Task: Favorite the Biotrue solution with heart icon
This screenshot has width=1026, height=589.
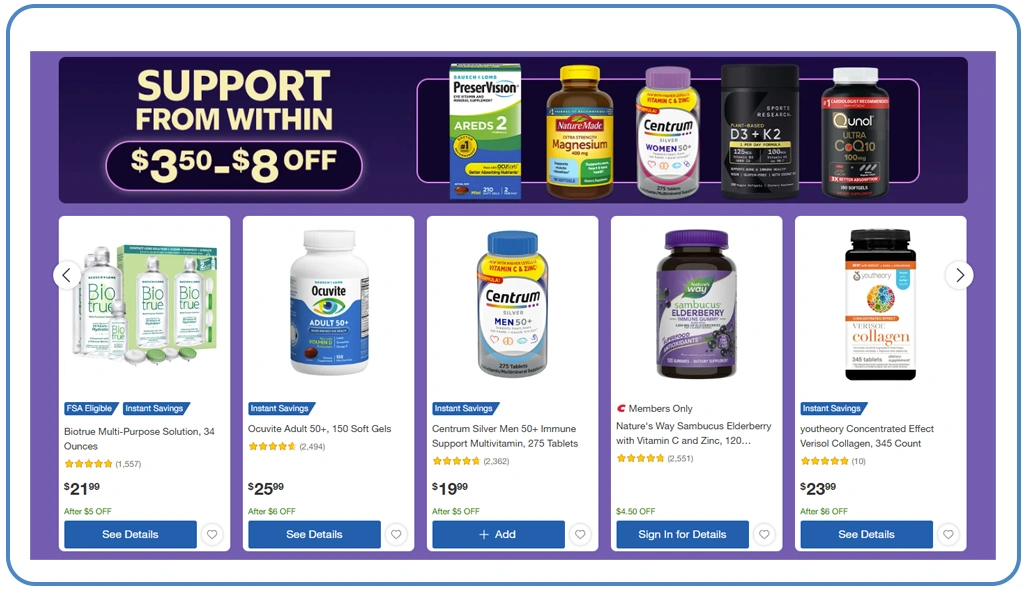Action: pos(212,535)
